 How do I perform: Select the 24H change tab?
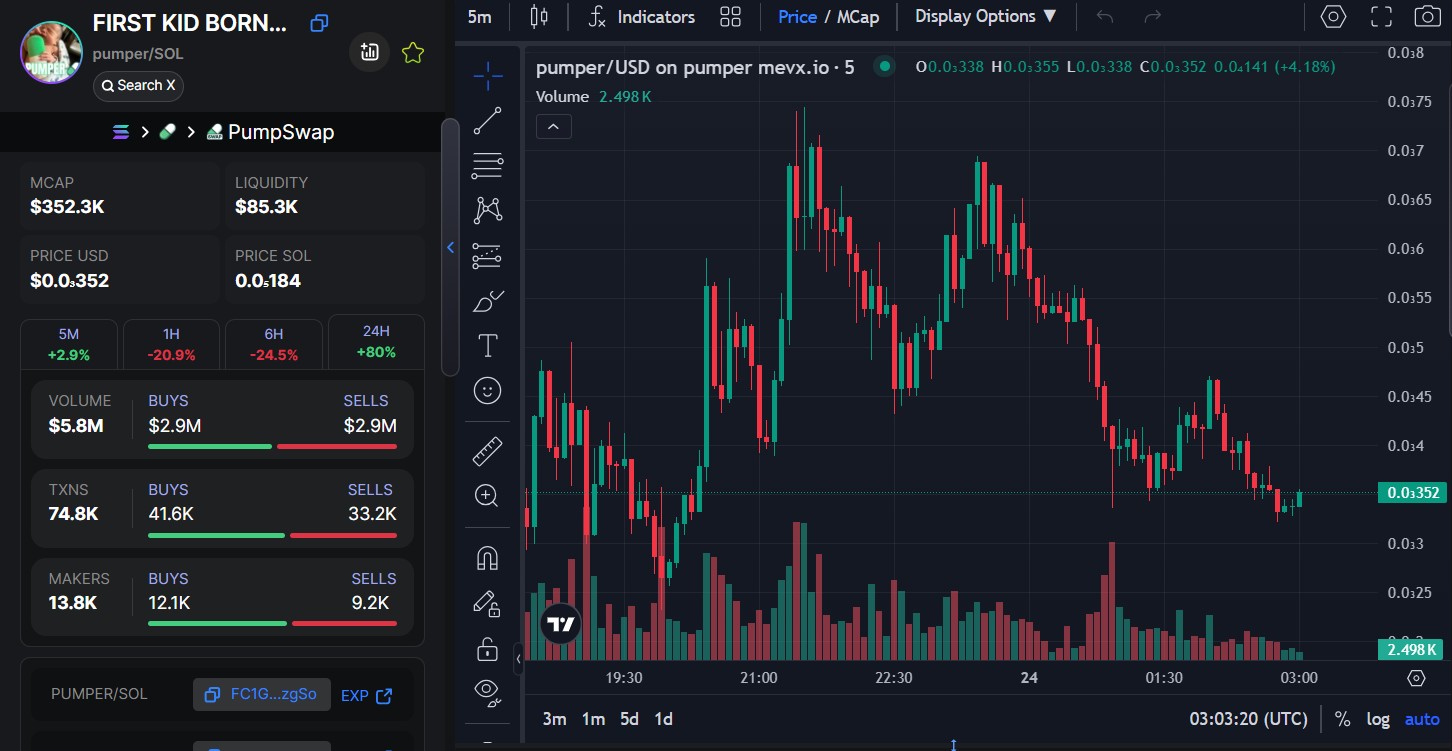pos(376,342)
